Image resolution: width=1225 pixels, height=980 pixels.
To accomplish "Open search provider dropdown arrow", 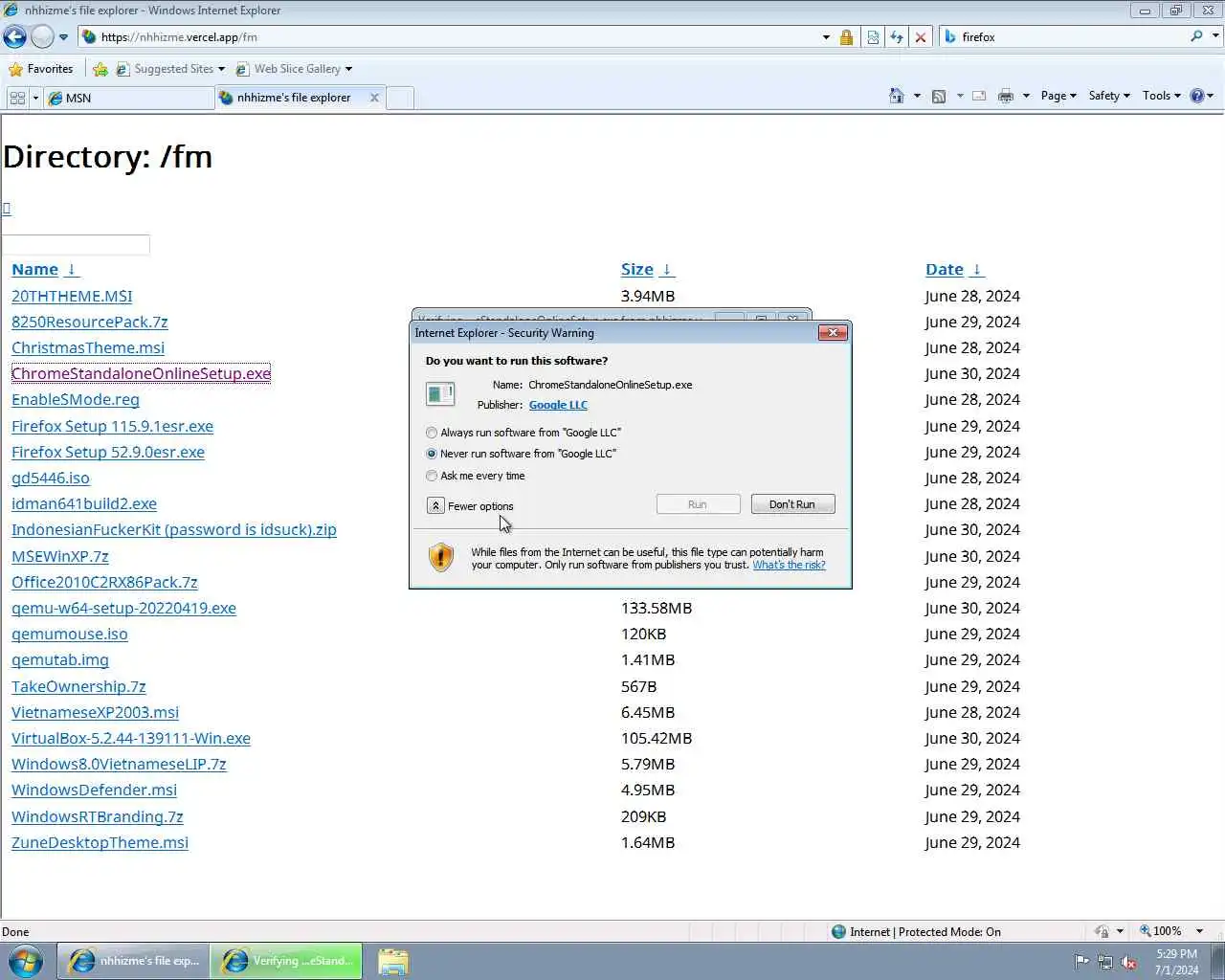I will pos(1215,36).
